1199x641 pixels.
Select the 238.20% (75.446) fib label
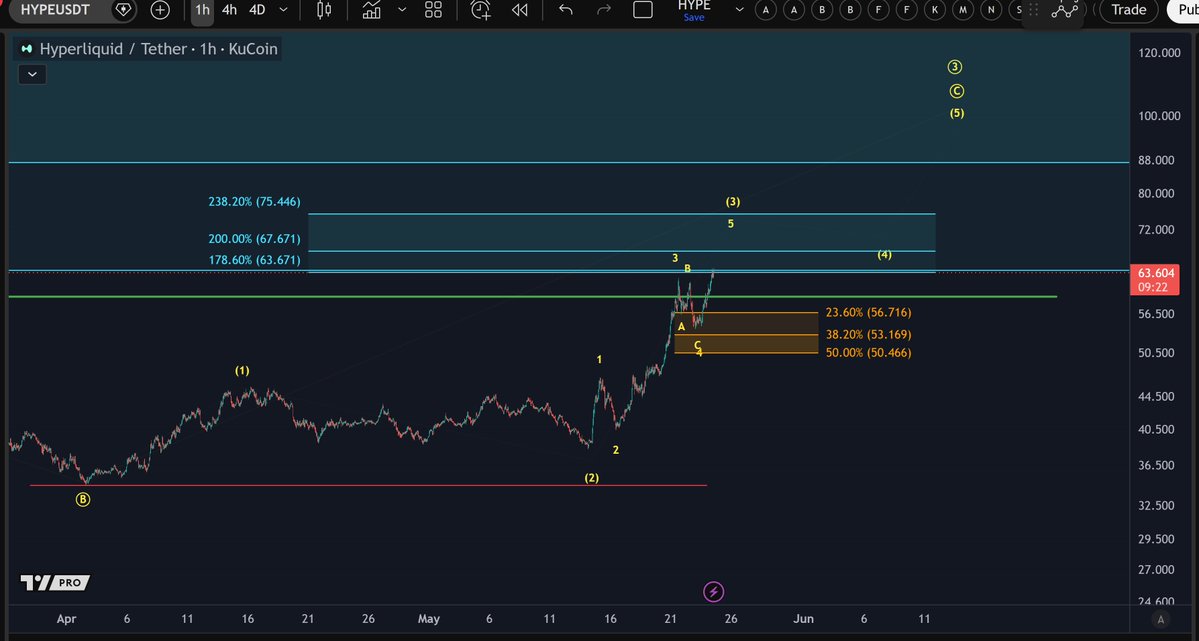(x=254, y=202)
